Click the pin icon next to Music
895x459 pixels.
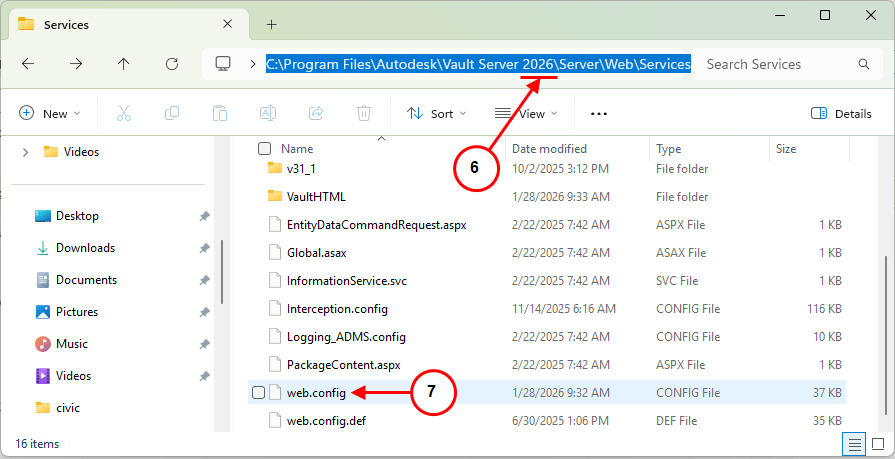pyautogui.click(x=204, y=344)
